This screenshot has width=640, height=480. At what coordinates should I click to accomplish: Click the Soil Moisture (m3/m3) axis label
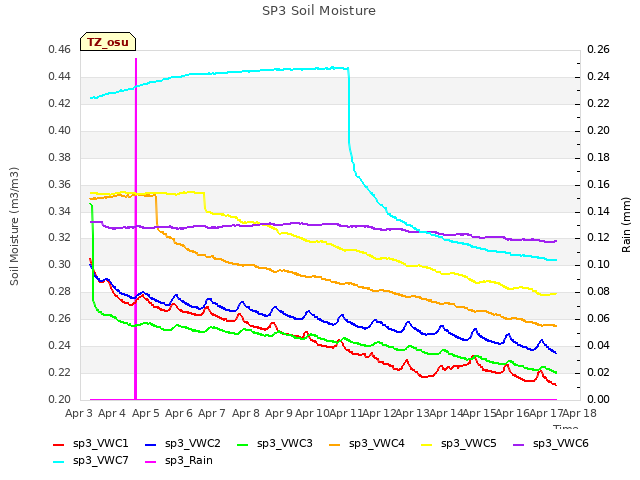(x=14, y=226)
